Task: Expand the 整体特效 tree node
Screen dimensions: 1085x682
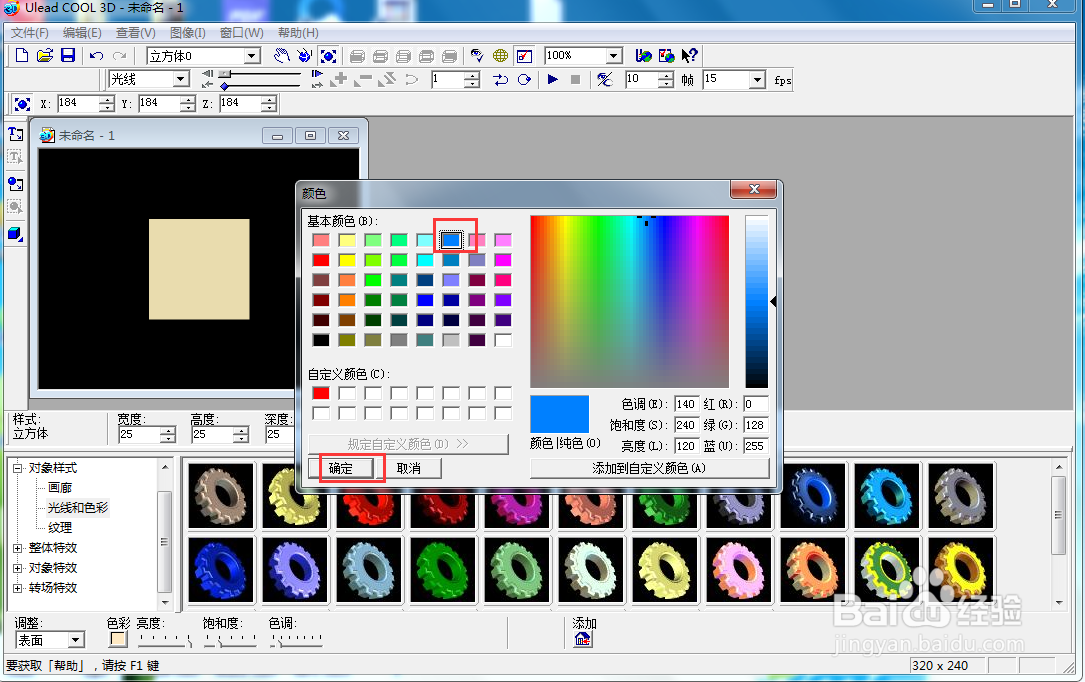Action: pyautogui.click(x=18, y=548)
